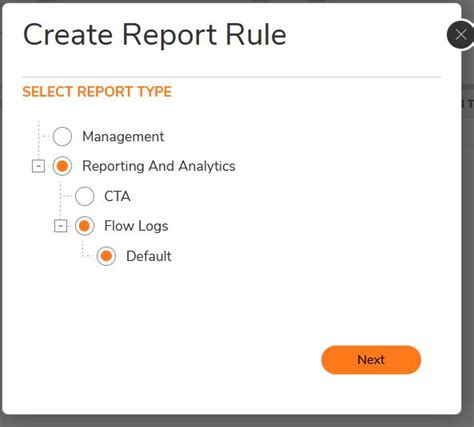The image size is (474, 427).
Task: Collapse the Reporting And Analytics tree node
Action: click(38, 166)
